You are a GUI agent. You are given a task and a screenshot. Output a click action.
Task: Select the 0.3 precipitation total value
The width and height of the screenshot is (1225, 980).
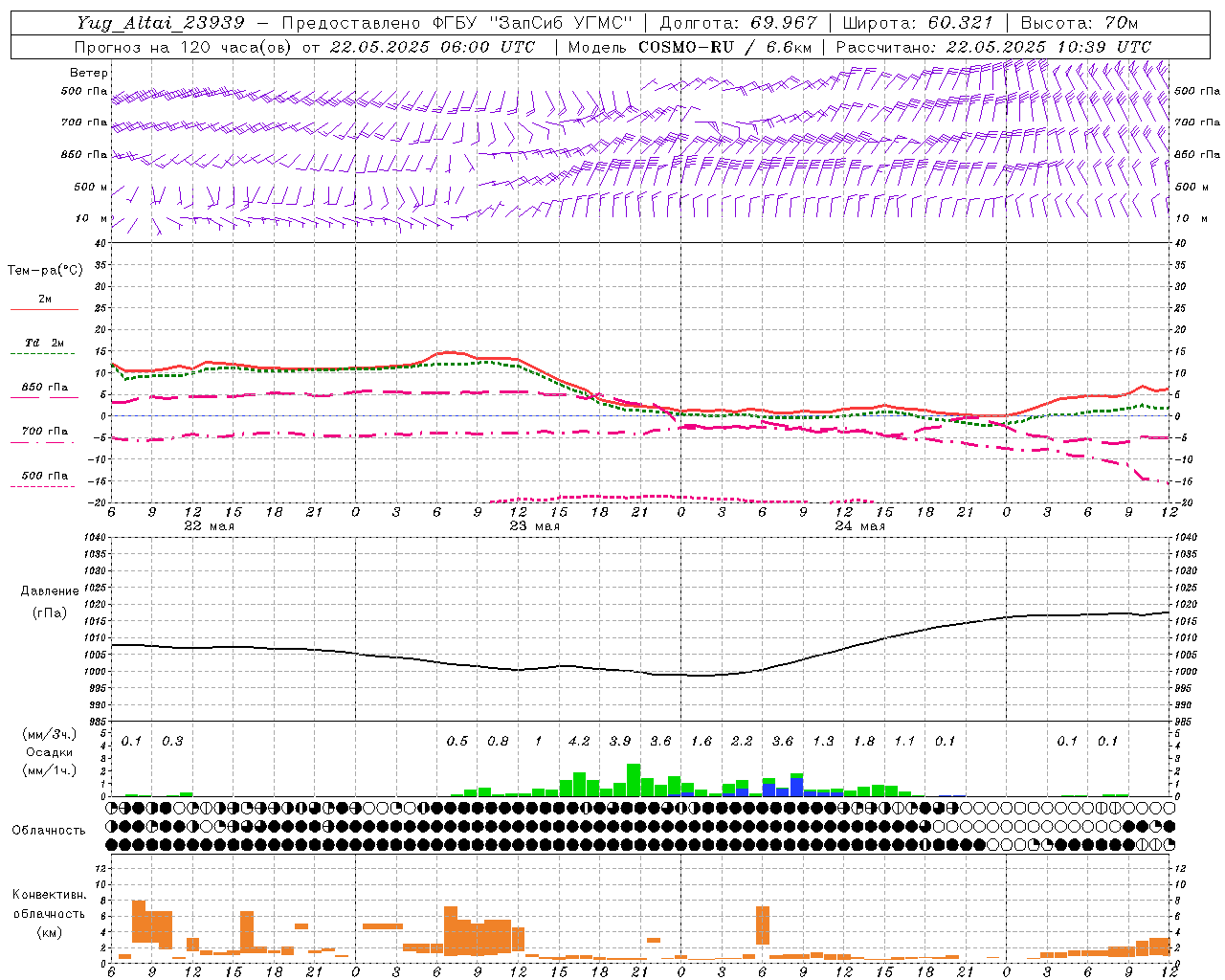pos(172,741)
